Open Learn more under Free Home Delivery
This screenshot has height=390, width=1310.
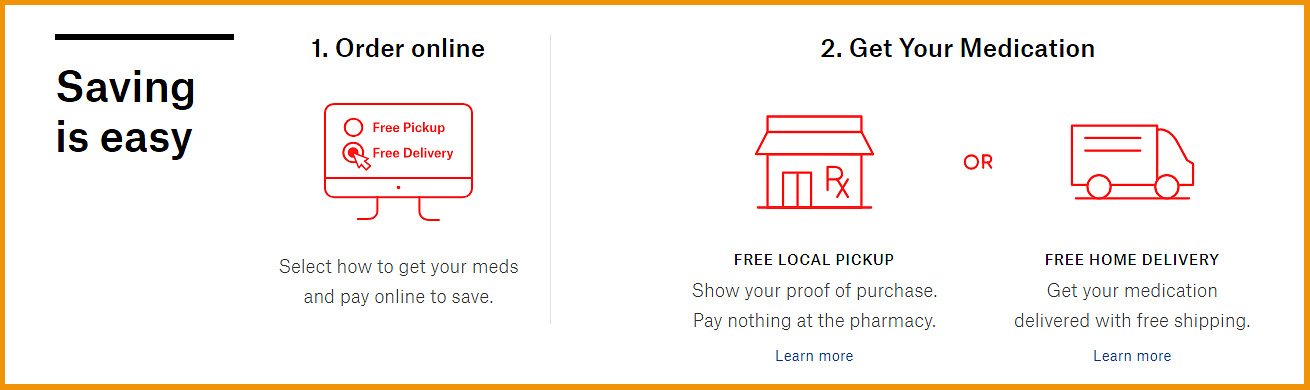(x=1132, y=356)
